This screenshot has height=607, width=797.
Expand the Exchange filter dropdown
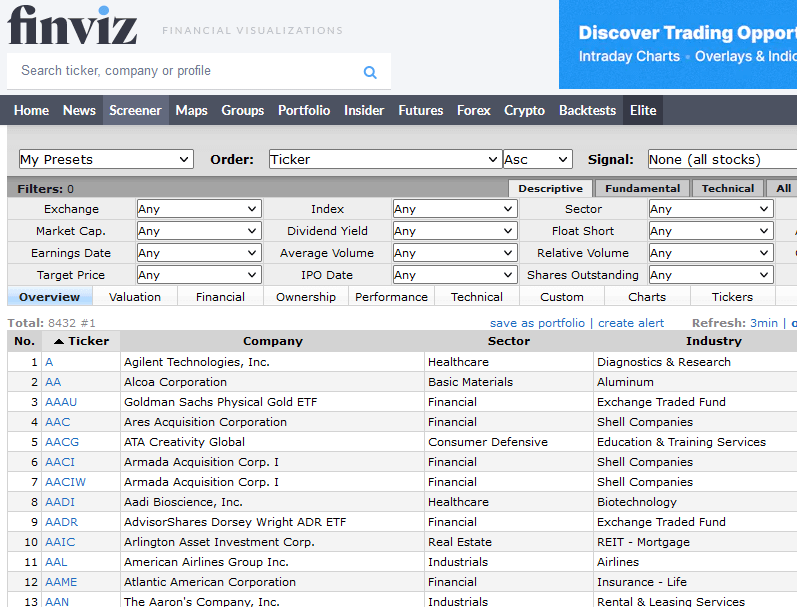199,209
